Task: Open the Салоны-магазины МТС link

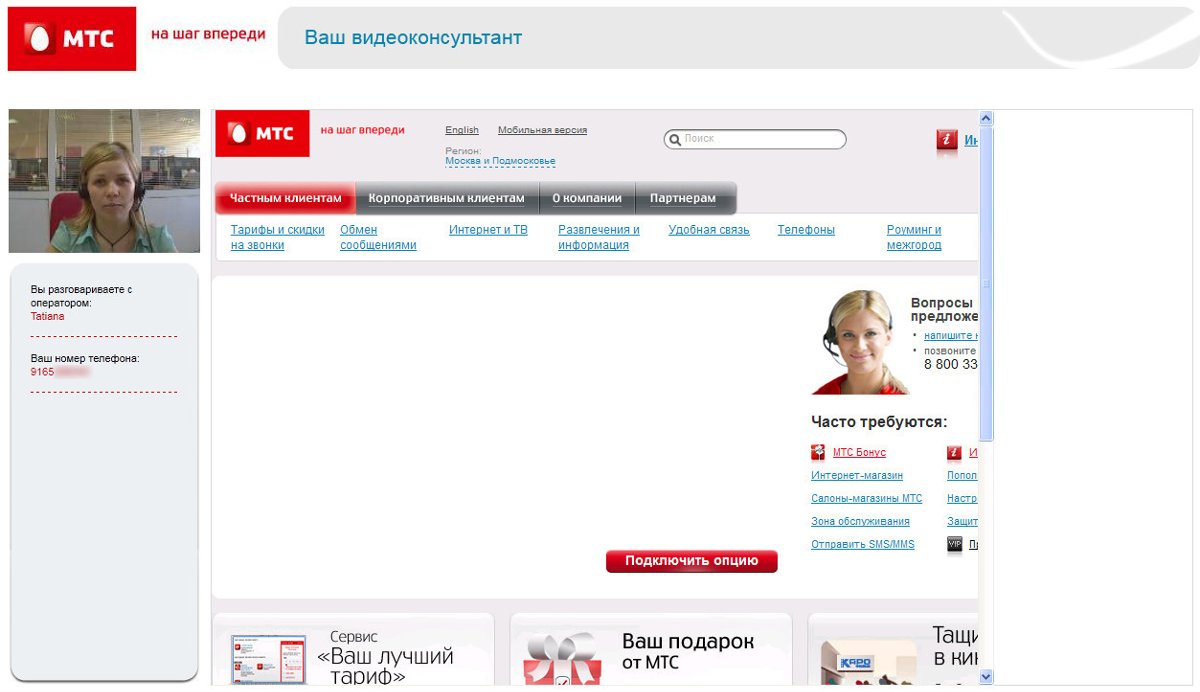Action: (x=867, y=499)
